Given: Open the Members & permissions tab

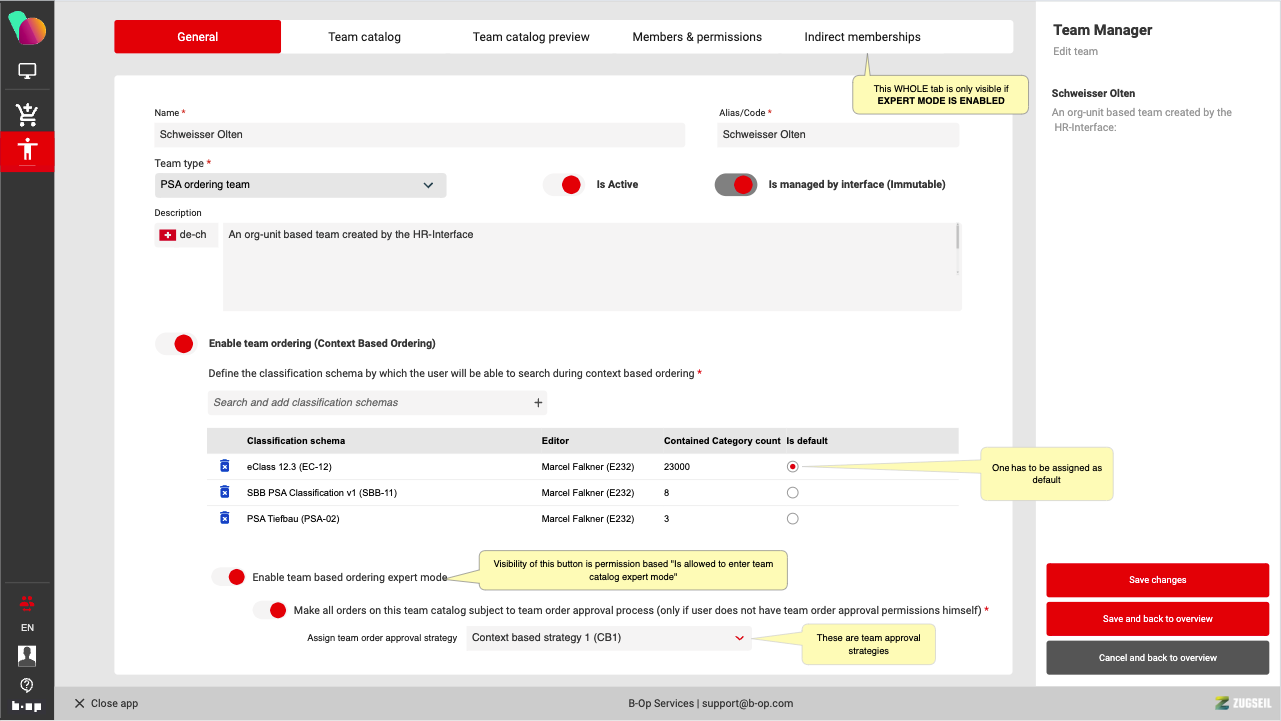Looking at the screenshot, I should tap(697, 37).
